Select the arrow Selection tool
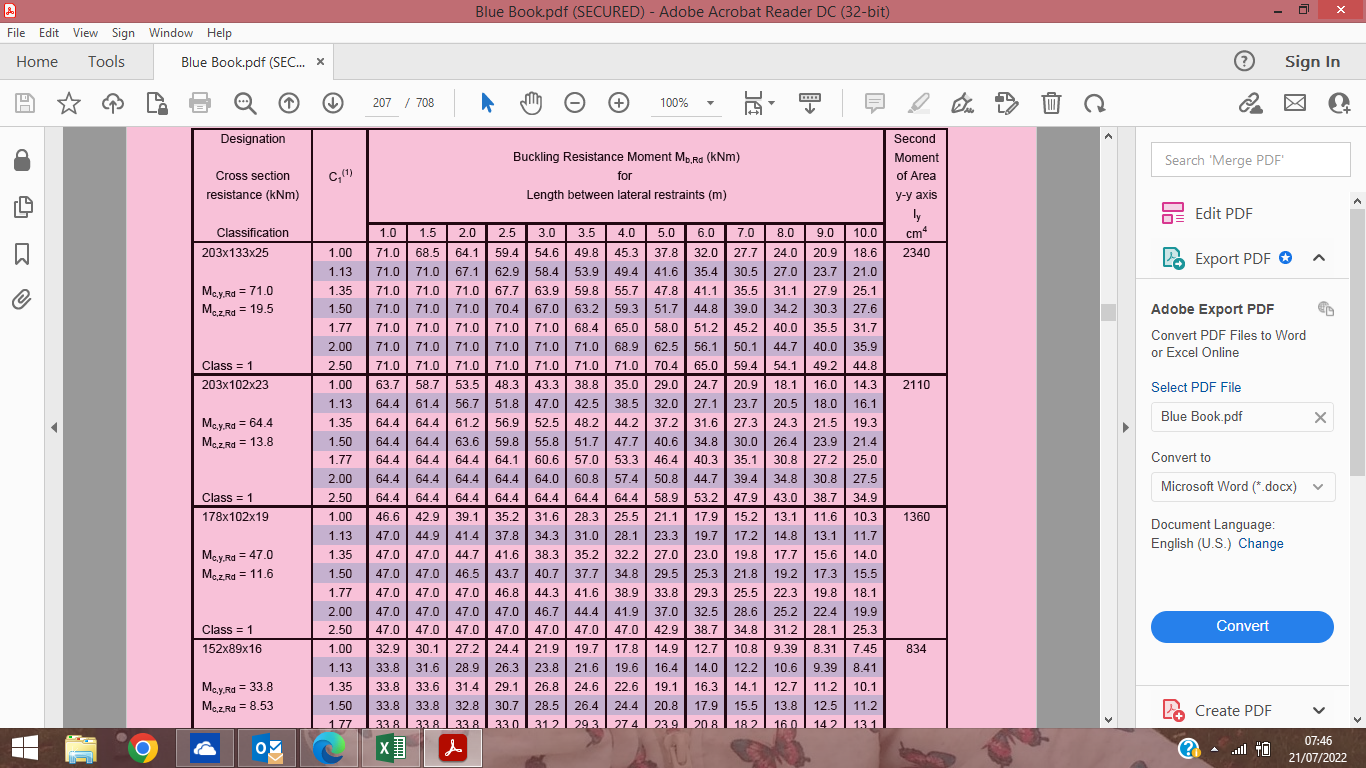 coord(487,103)
